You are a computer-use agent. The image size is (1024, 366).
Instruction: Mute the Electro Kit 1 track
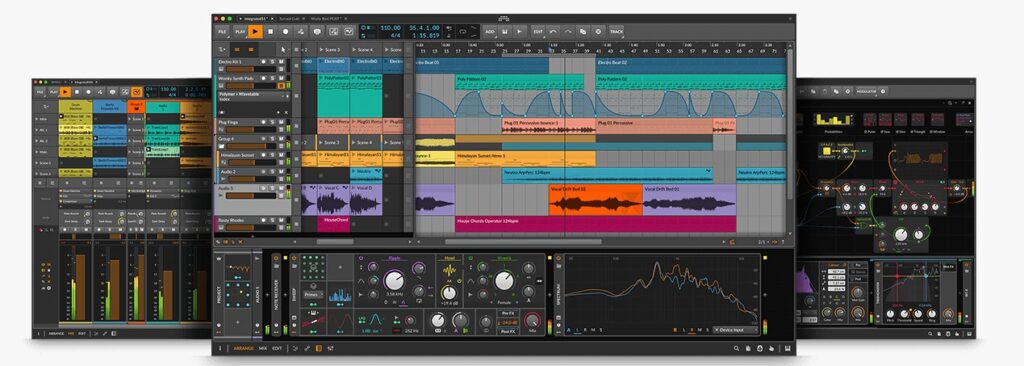click(281, 61)
